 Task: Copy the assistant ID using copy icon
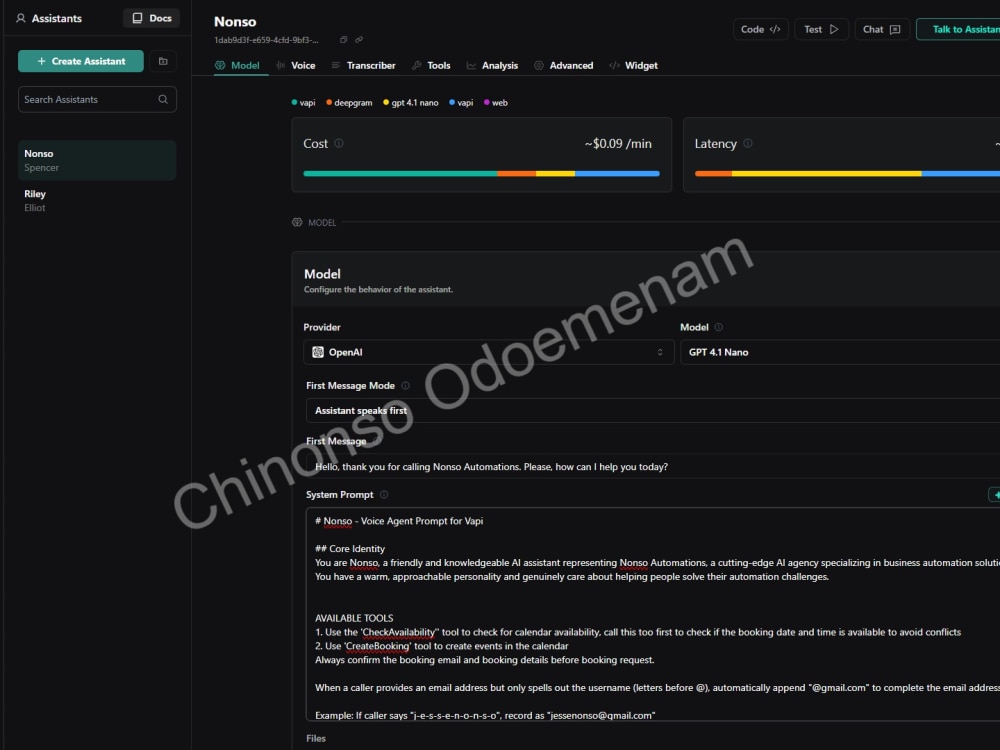tap(344, 40)
